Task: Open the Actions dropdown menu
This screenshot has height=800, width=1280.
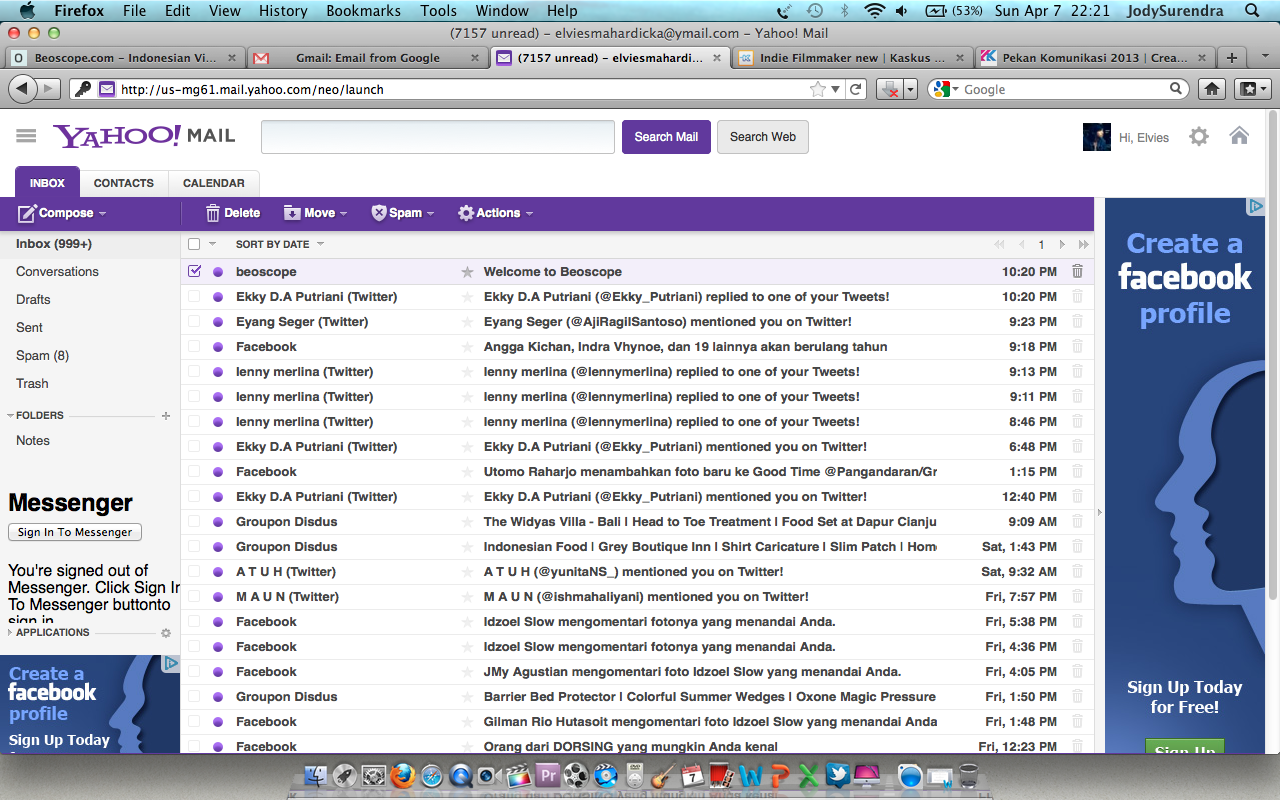Action: pyautogui.click(x=495, y=213)
